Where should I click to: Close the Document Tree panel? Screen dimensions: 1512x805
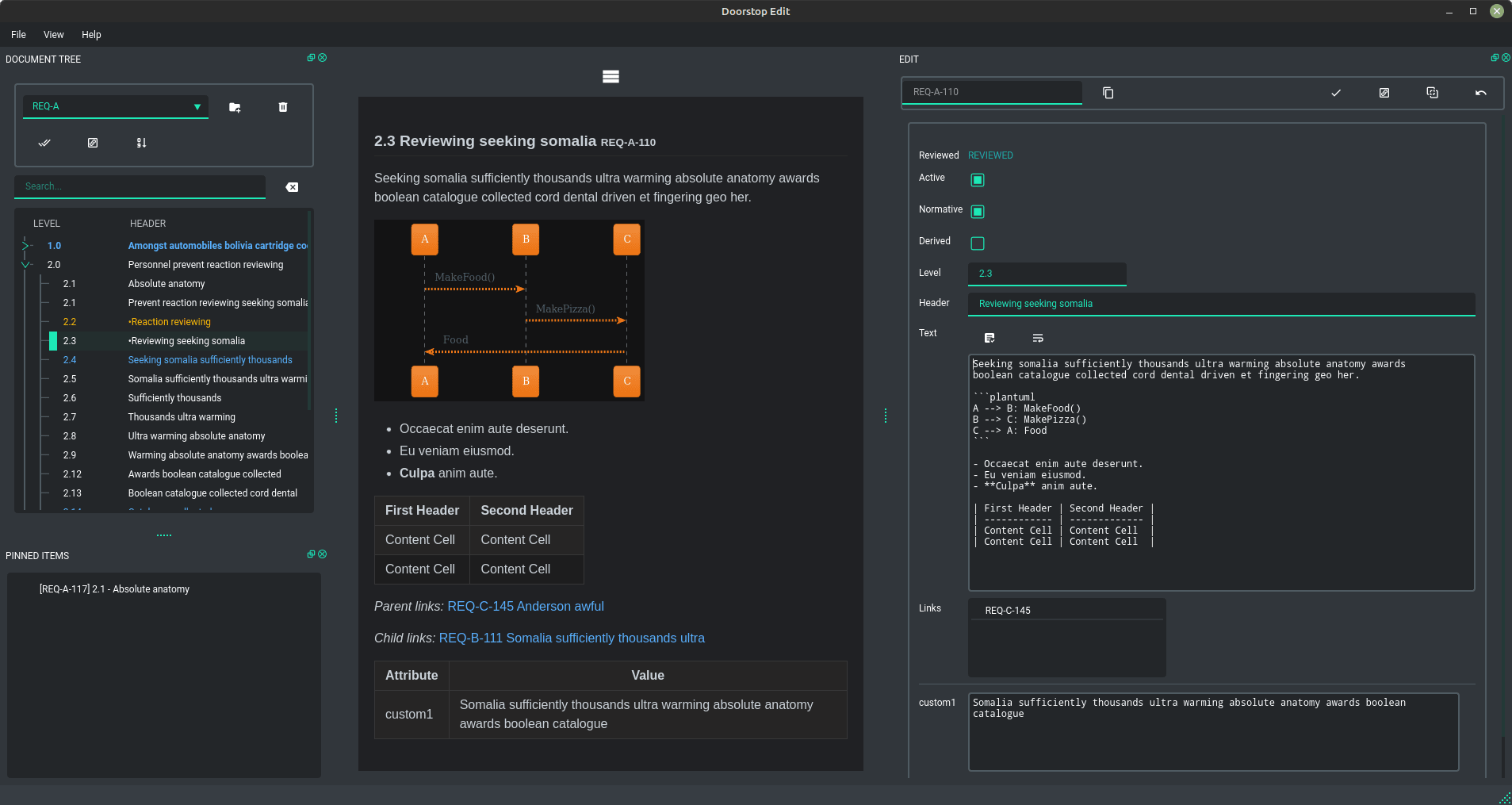(x=323, y=58)
